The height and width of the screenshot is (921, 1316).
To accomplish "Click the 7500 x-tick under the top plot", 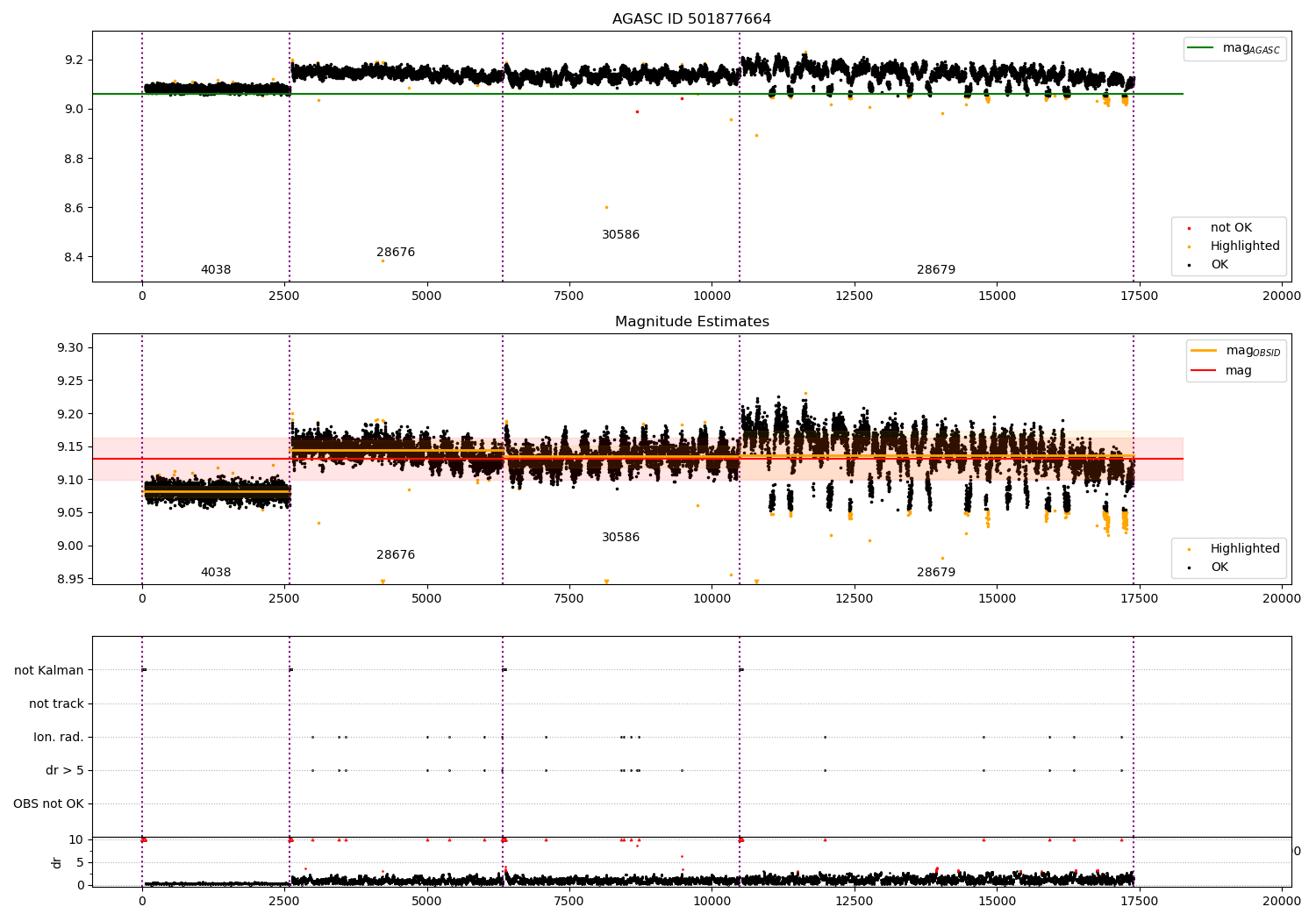I will pyautogui.click(x=569, y=296).
